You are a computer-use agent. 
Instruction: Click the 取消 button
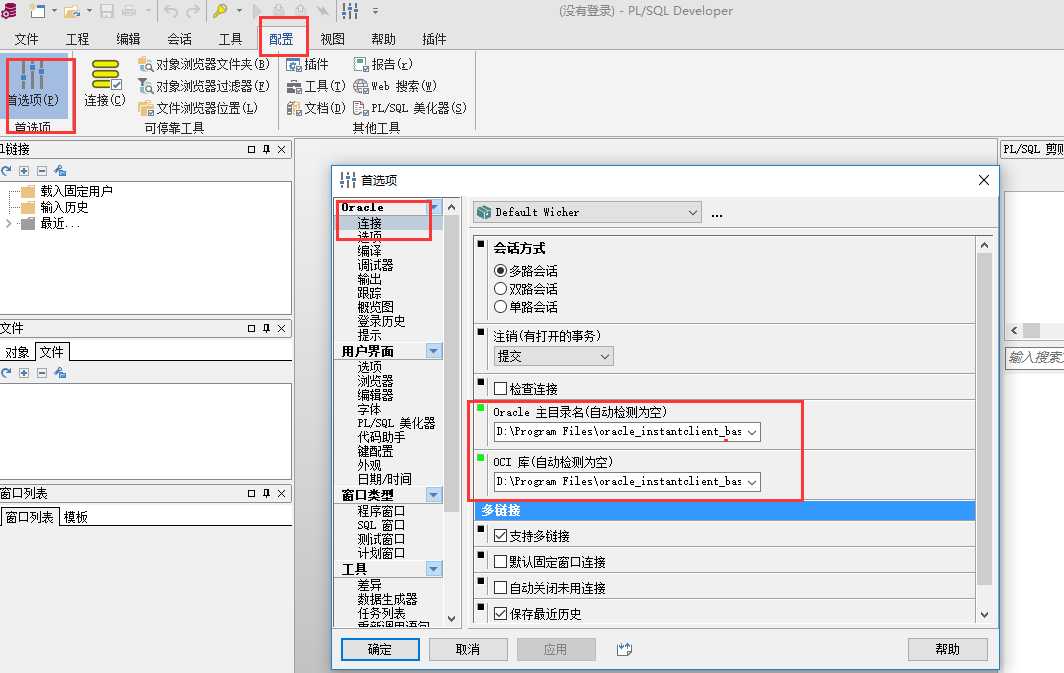pos(468,649)
